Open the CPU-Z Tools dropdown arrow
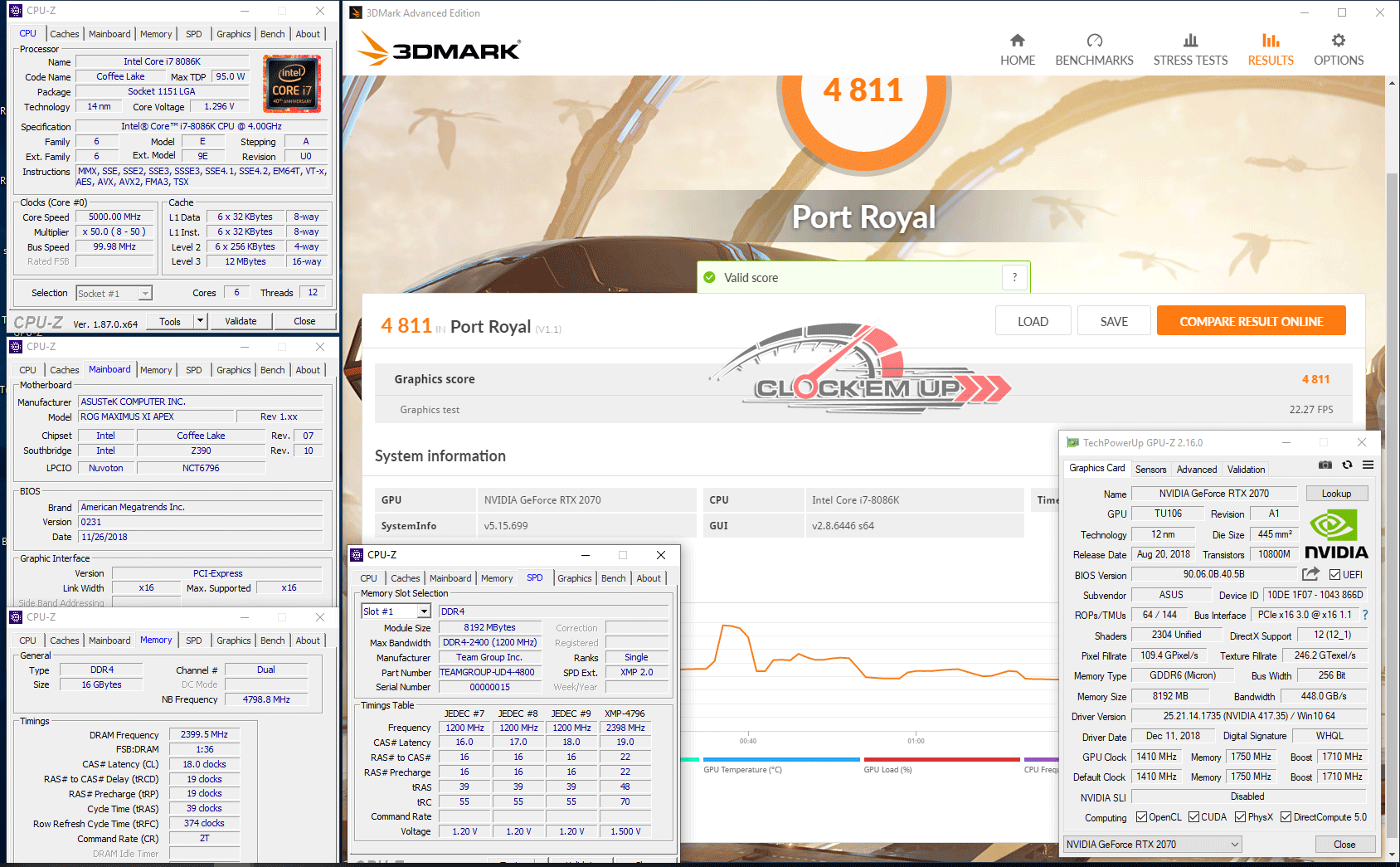The height and width of the screenshot is (867, 1400). 200,321
